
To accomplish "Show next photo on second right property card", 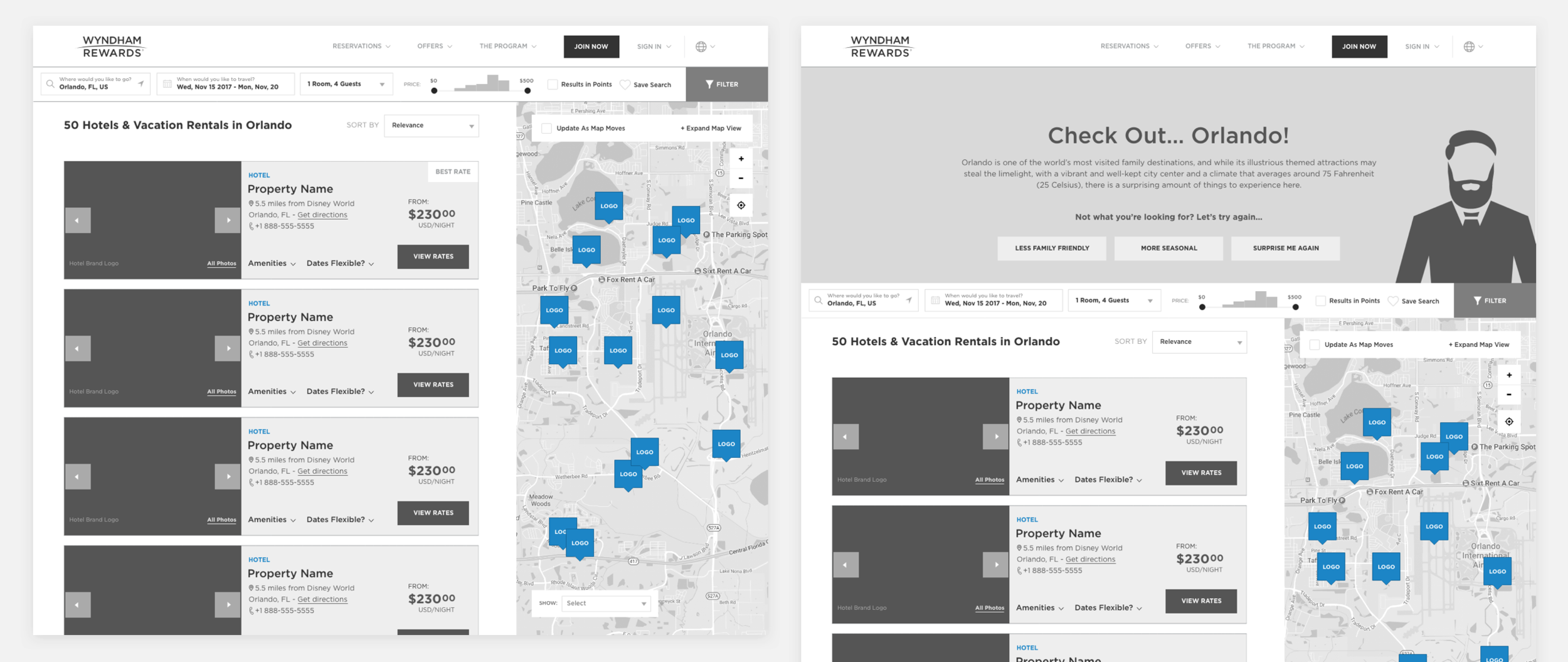I will (x=996, y=565).
